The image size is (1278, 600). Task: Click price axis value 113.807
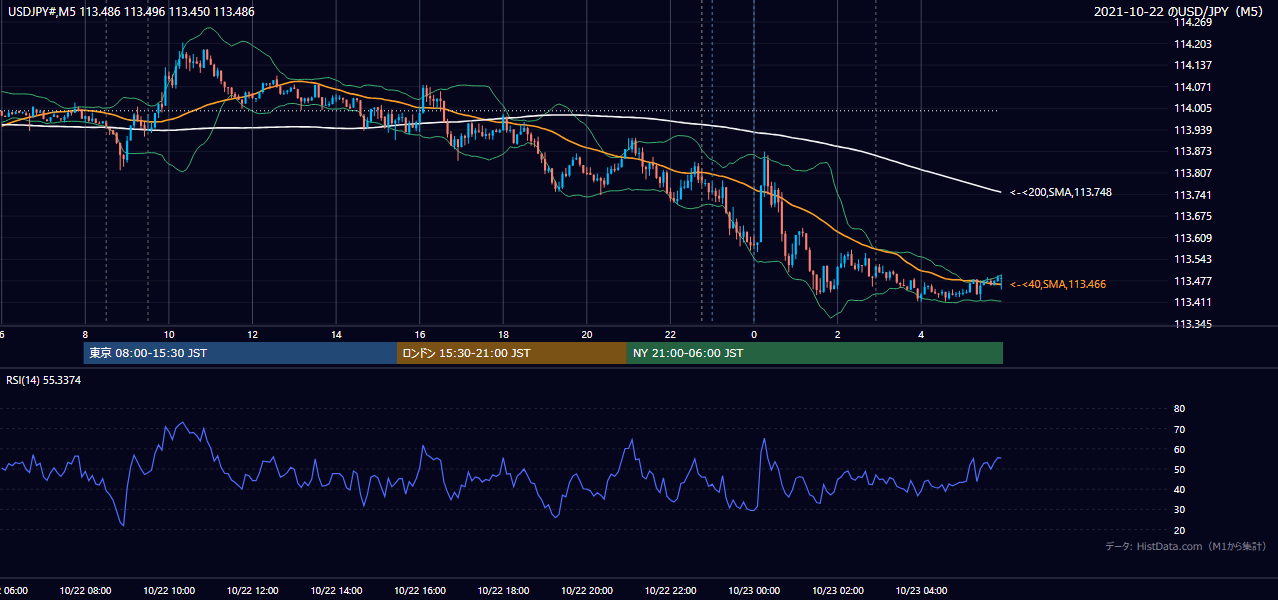[1192, 173]
